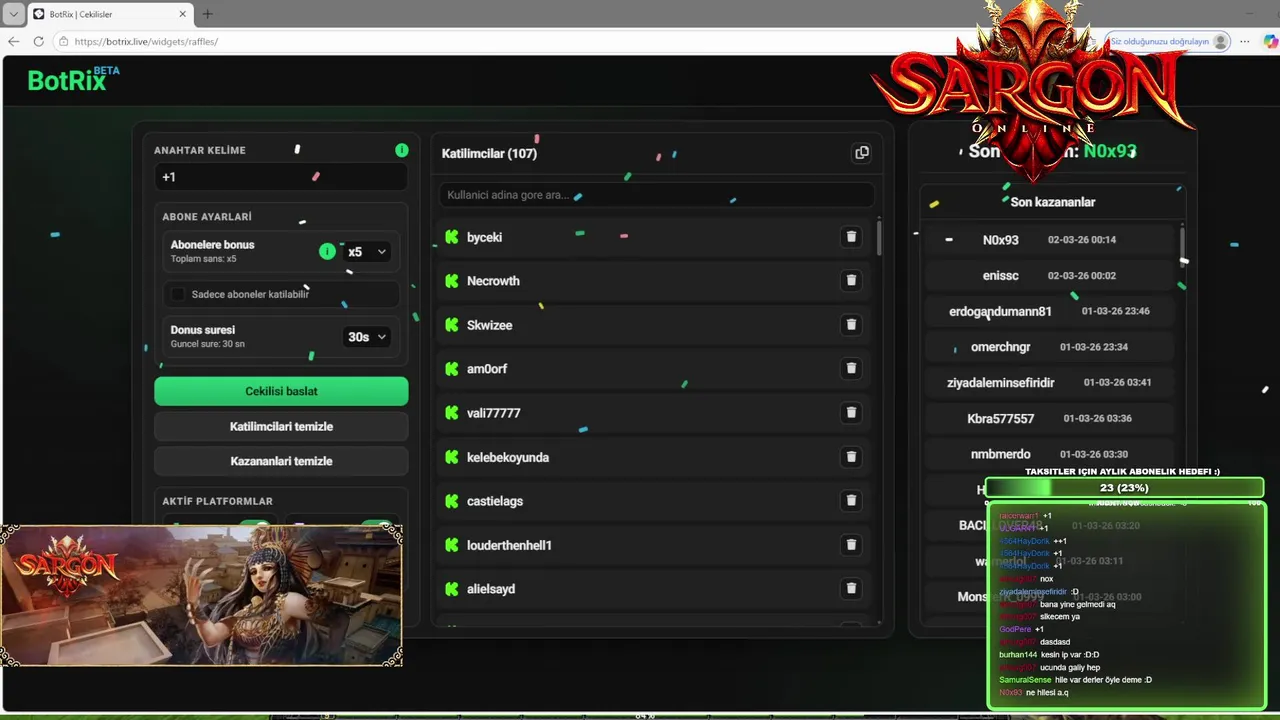This screenshot has width=1280, height=720.
Task: Click the Katilimcilar (107) heading
Action: pyautogui.click(x=489, y=153)
